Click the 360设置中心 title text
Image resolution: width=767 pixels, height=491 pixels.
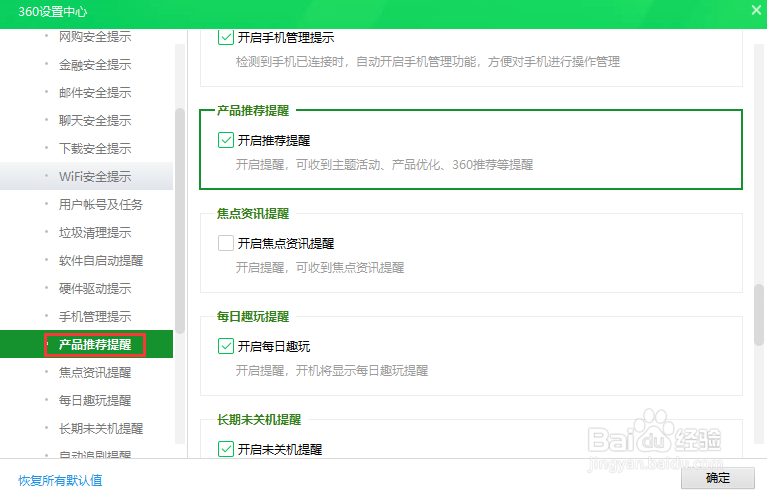pos(52,11)
